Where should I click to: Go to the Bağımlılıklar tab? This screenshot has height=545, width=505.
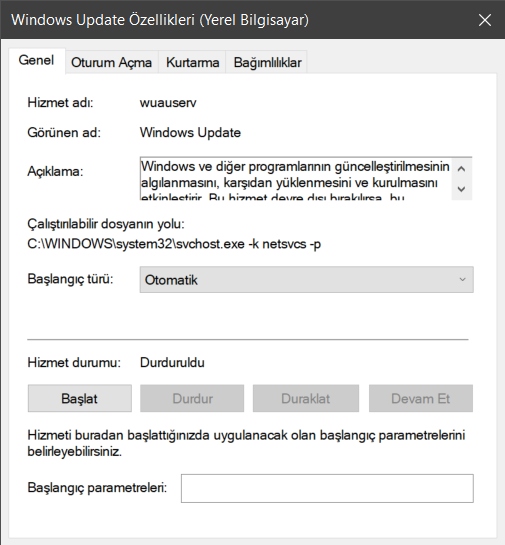tap(267, 63)
